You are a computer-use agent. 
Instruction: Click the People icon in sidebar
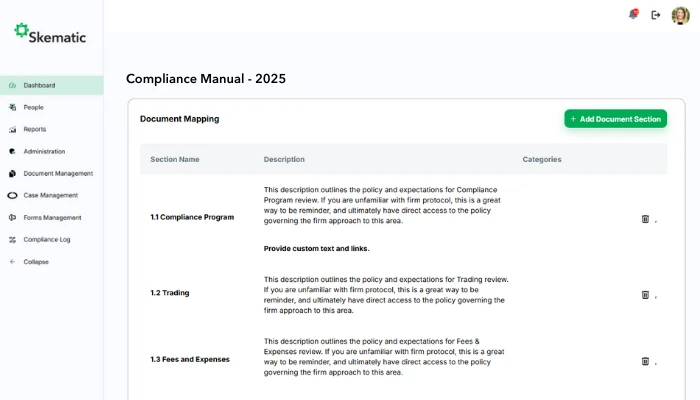(12, 107)
